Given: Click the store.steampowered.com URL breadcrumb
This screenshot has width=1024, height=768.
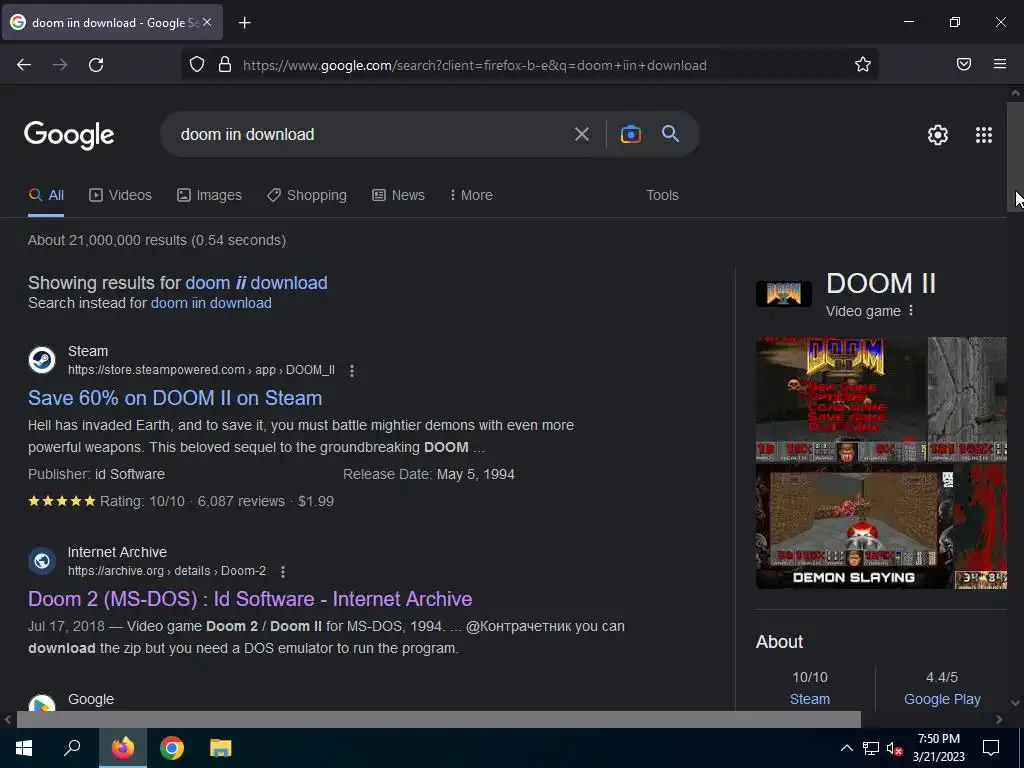Looking at the screenshot, I should point(201,370).
